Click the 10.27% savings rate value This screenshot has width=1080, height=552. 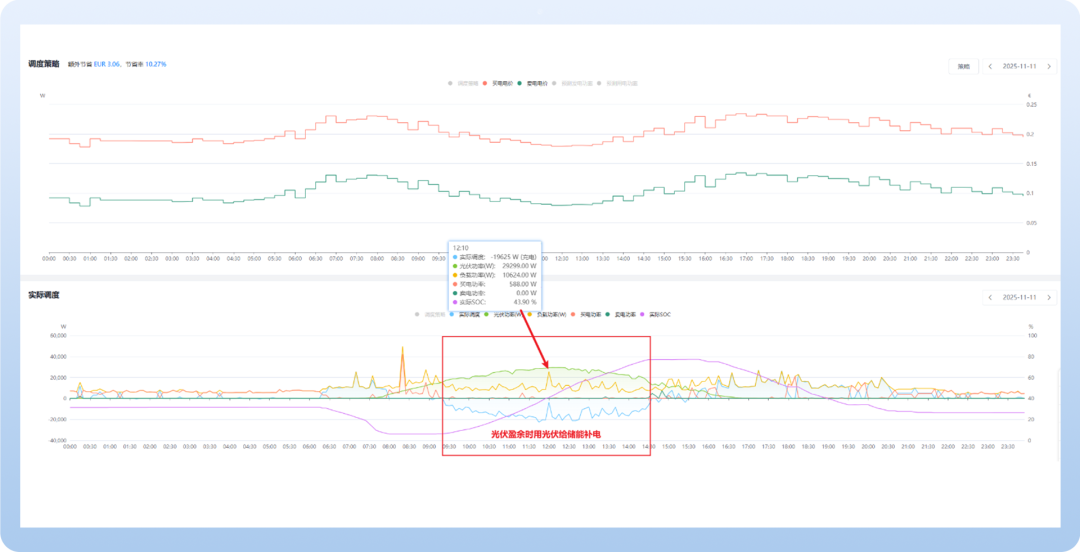click(x=155, y=64)
